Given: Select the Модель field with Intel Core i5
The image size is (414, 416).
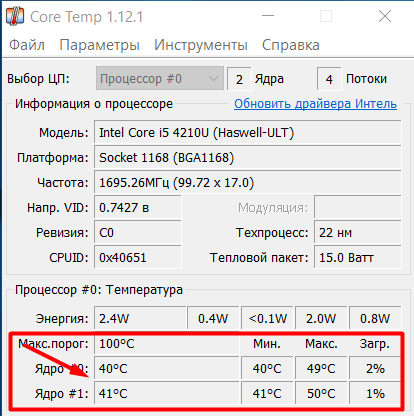Looking at the screenshot, I should tap(248, 133).
